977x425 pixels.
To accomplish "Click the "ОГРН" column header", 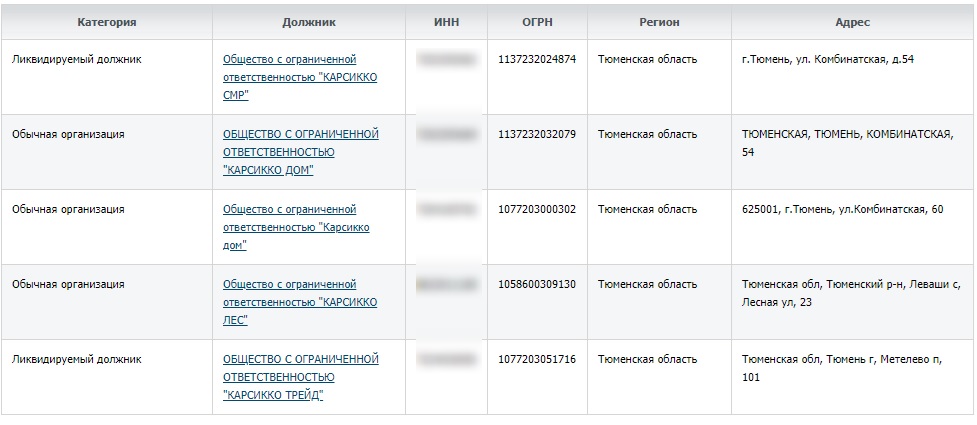I will pos(537,22).
